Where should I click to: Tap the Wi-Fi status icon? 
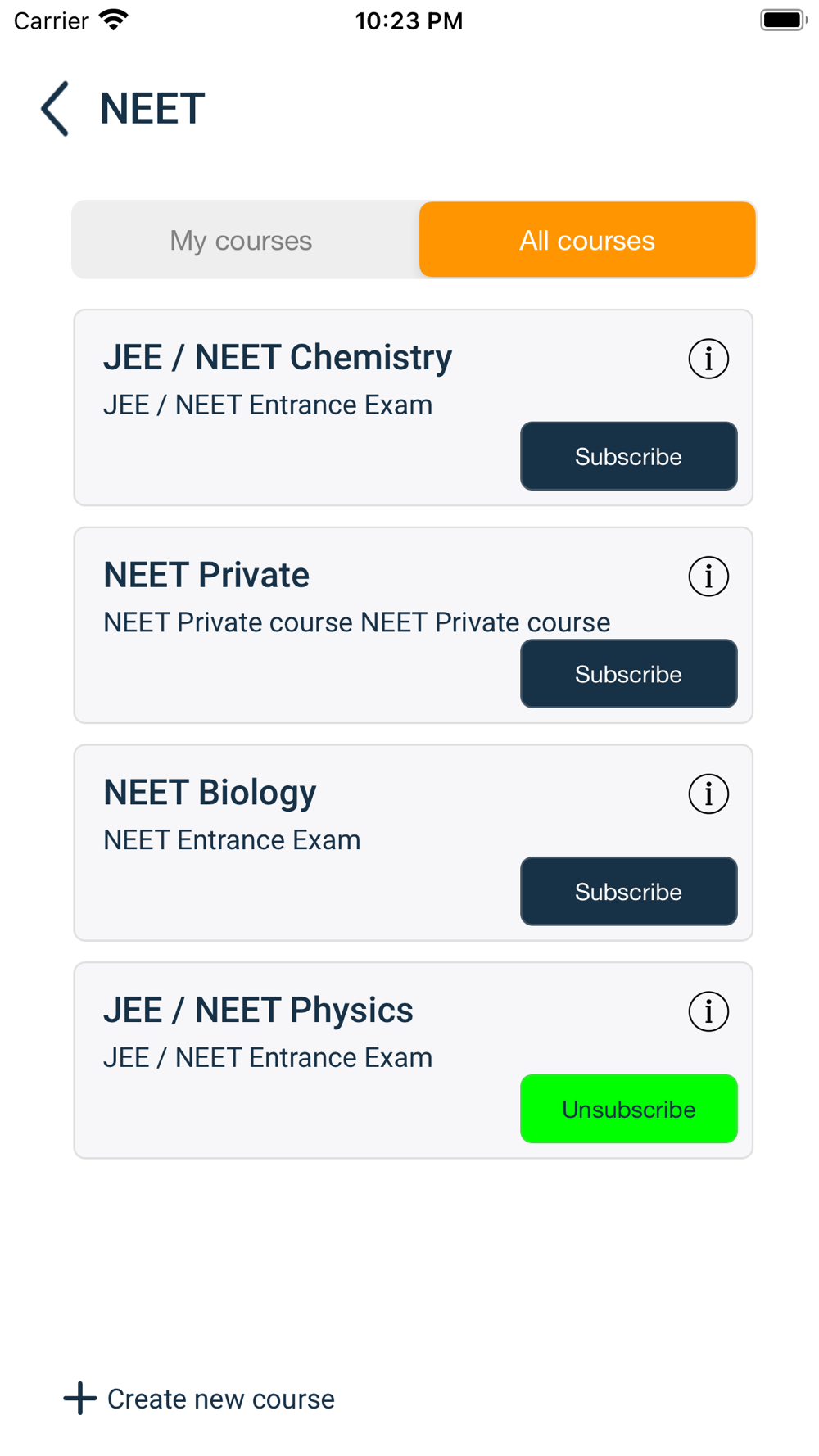pyautogui.click(x=114, y=20)
